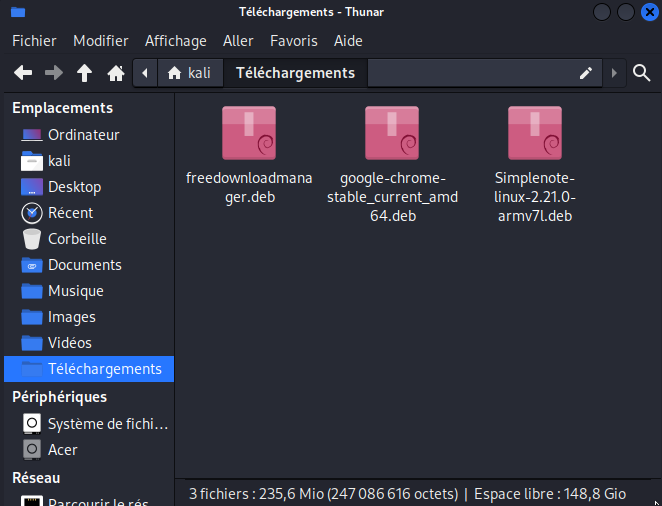Click the Simplenote-linux-2.21.0-armv7l.deb file name

[534, 197]
